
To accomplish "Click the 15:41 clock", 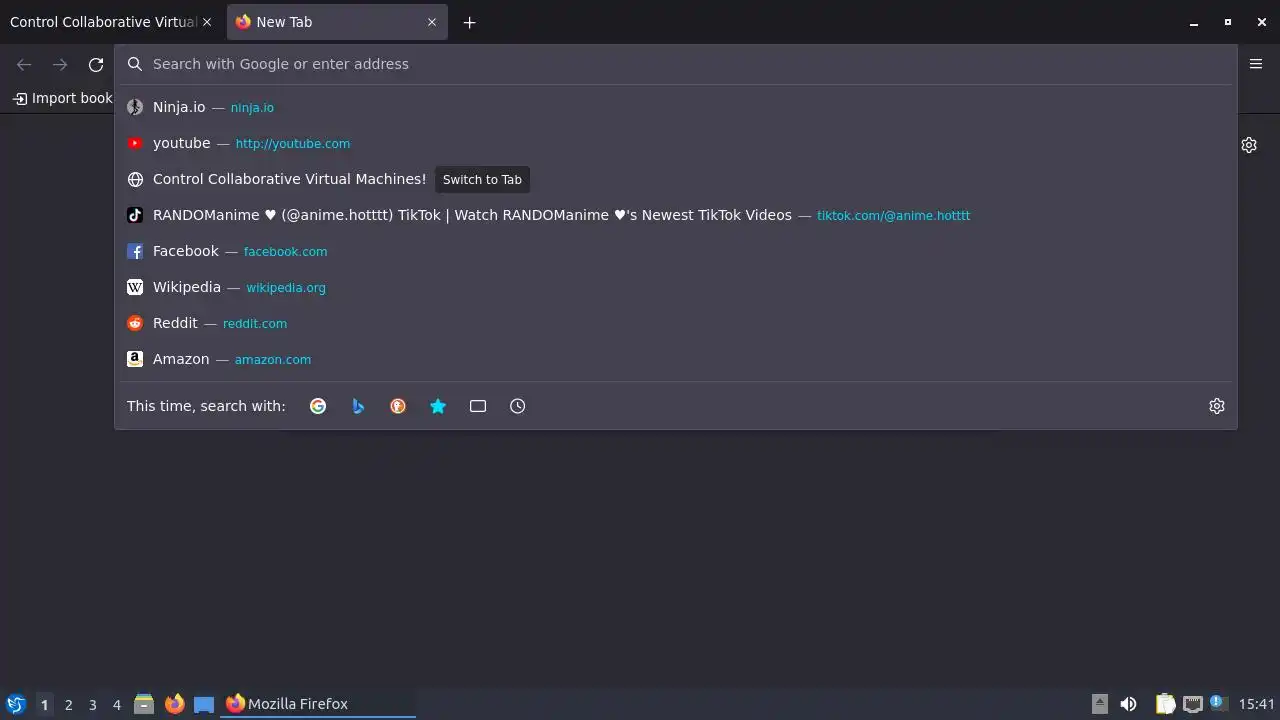I will (1257, 704).
